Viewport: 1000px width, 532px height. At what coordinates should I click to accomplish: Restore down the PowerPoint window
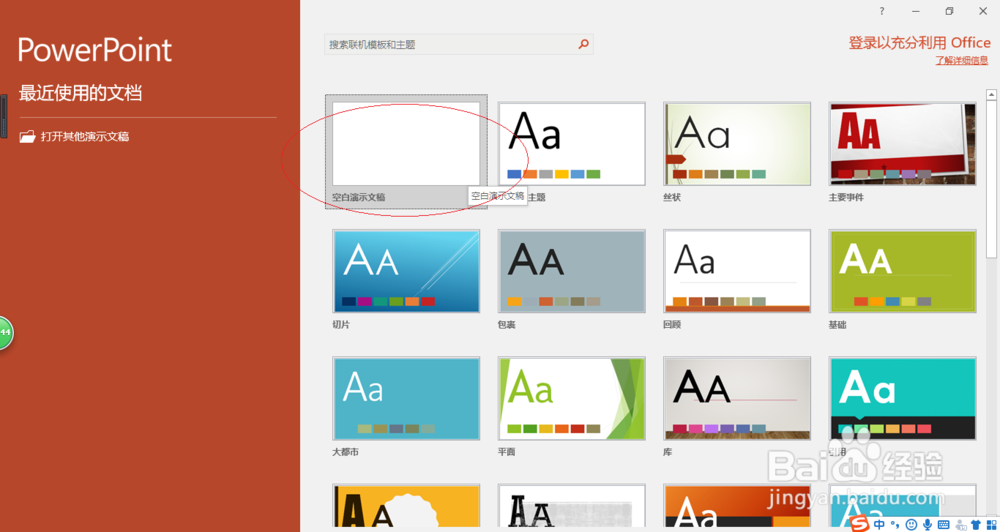[x=949, y=11]
